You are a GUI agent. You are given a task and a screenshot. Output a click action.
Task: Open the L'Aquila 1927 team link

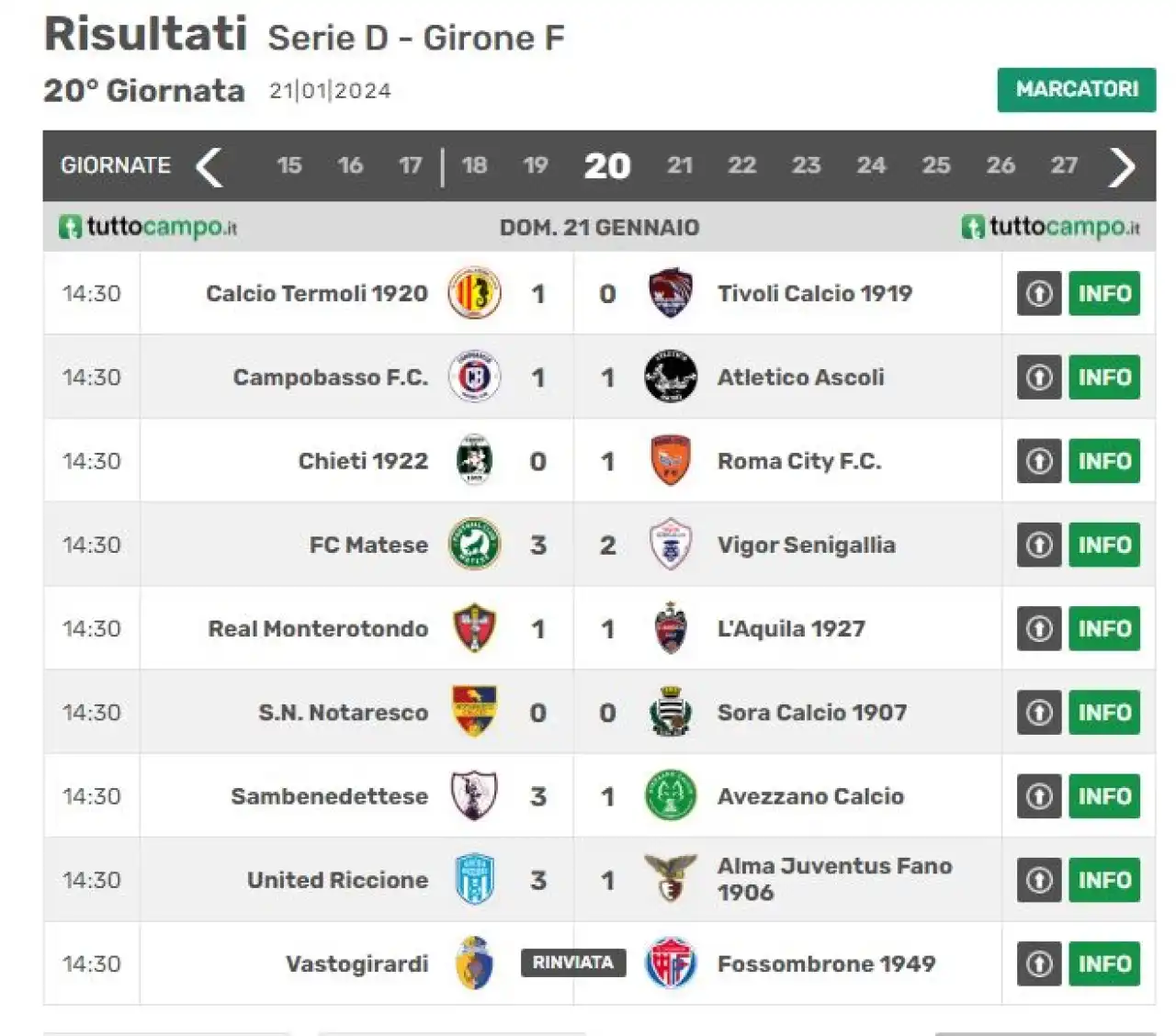[x=791, y=629]
